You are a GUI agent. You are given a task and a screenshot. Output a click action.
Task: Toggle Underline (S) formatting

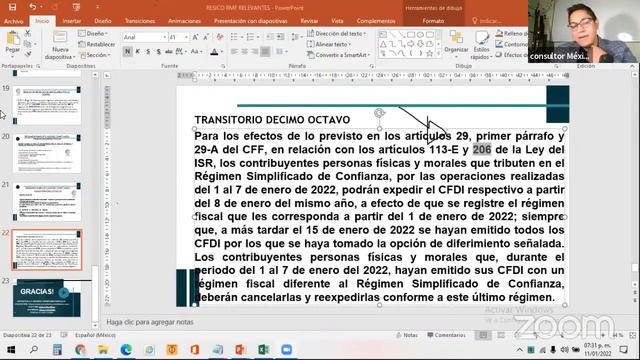(148, 51)
